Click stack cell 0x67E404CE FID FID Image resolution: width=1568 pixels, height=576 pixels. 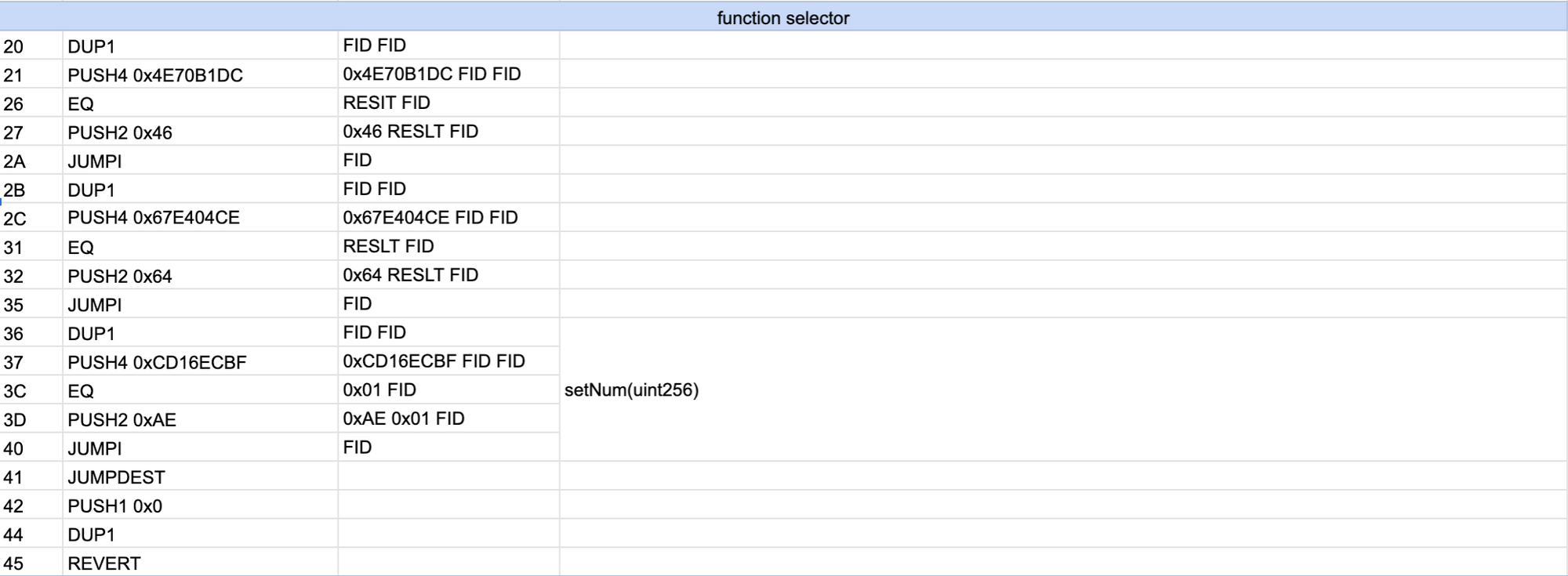(449, 218)
